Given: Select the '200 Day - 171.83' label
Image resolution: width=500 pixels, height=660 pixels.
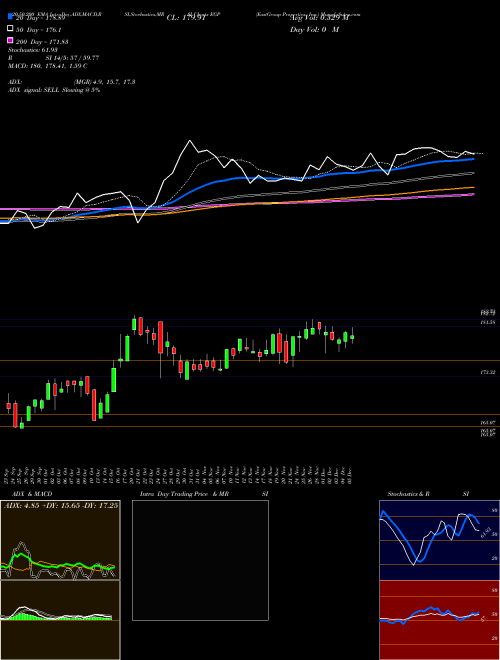Looking at the screenshot, I should pyautogui.click(x=42, y=42).
